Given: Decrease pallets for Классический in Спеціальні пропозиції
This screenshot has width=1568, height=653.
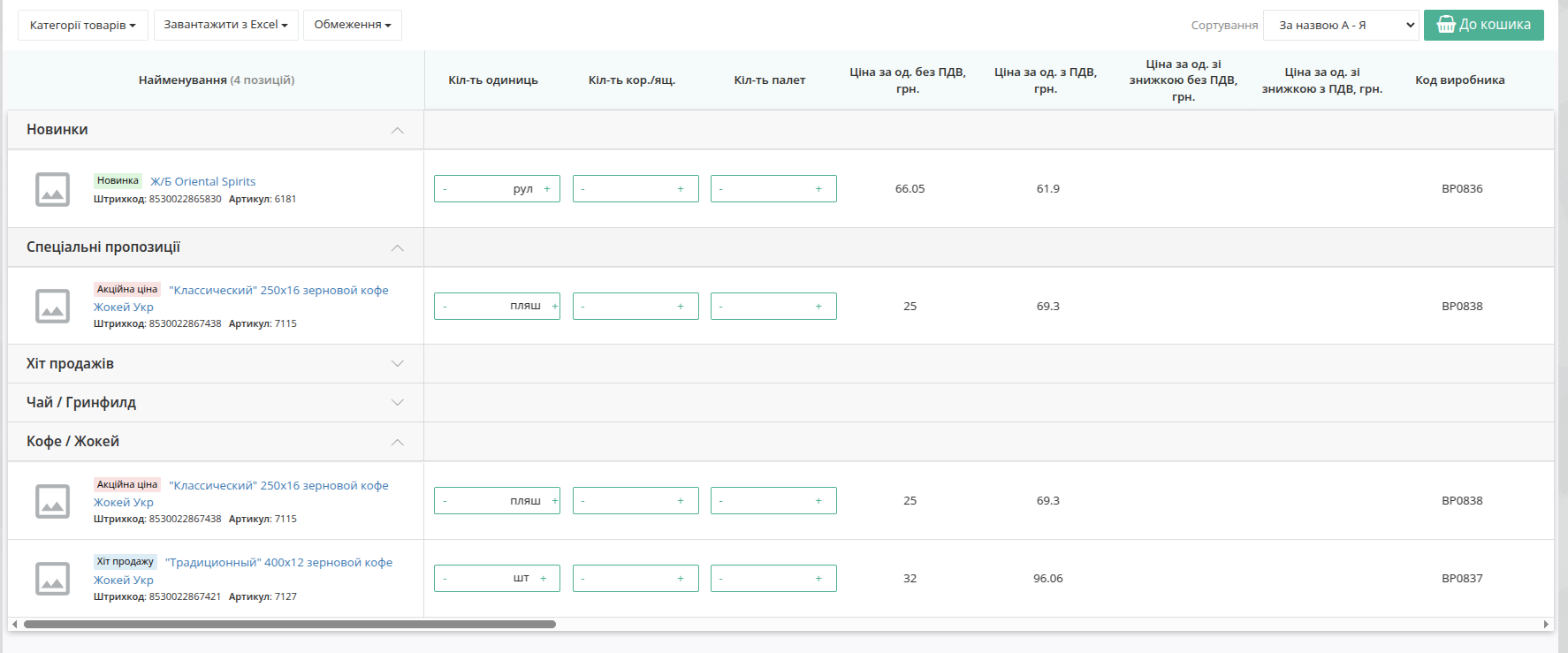Looking at the screenshot, I should click(x=721, y=307).
